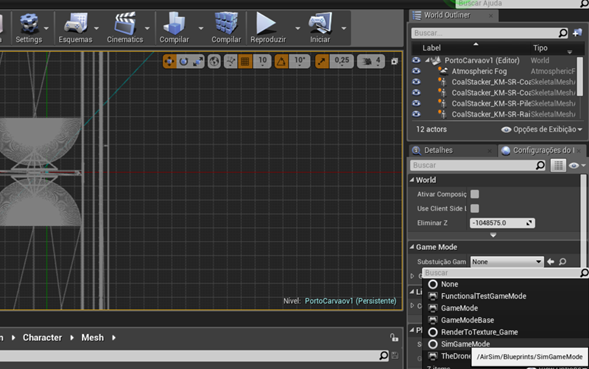Switch world/local coordinate system globe icon
Screen dimensions: 589x369
tap(214, 61)
